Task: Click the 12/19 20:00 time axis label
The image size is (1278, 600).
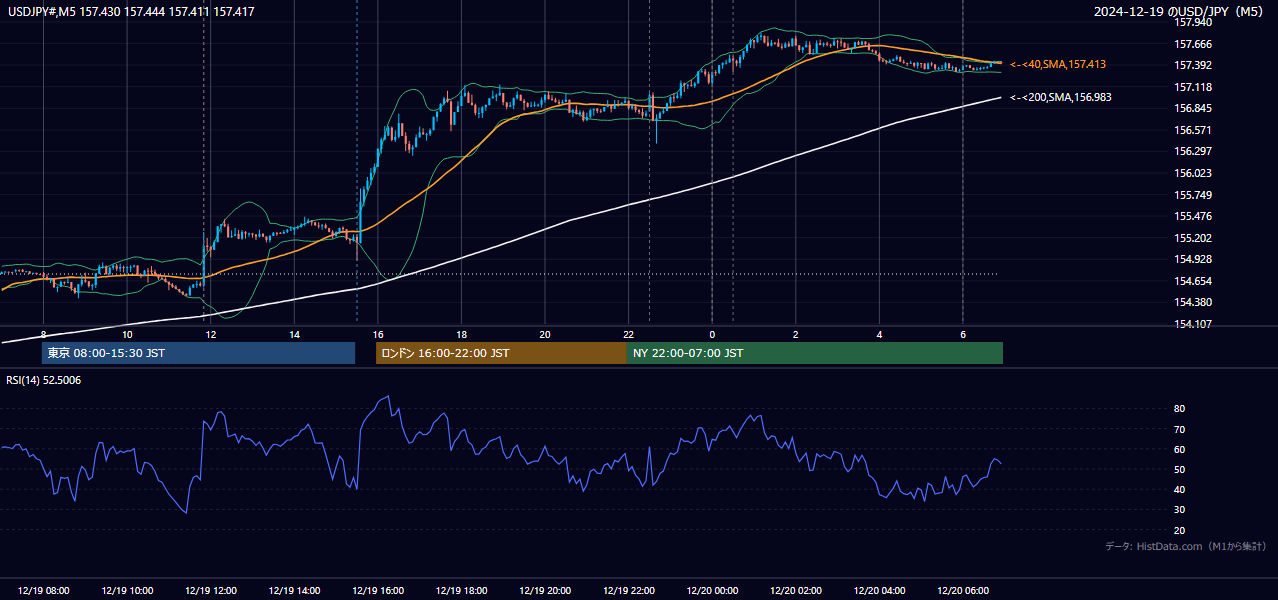Action: coord(545,591)
